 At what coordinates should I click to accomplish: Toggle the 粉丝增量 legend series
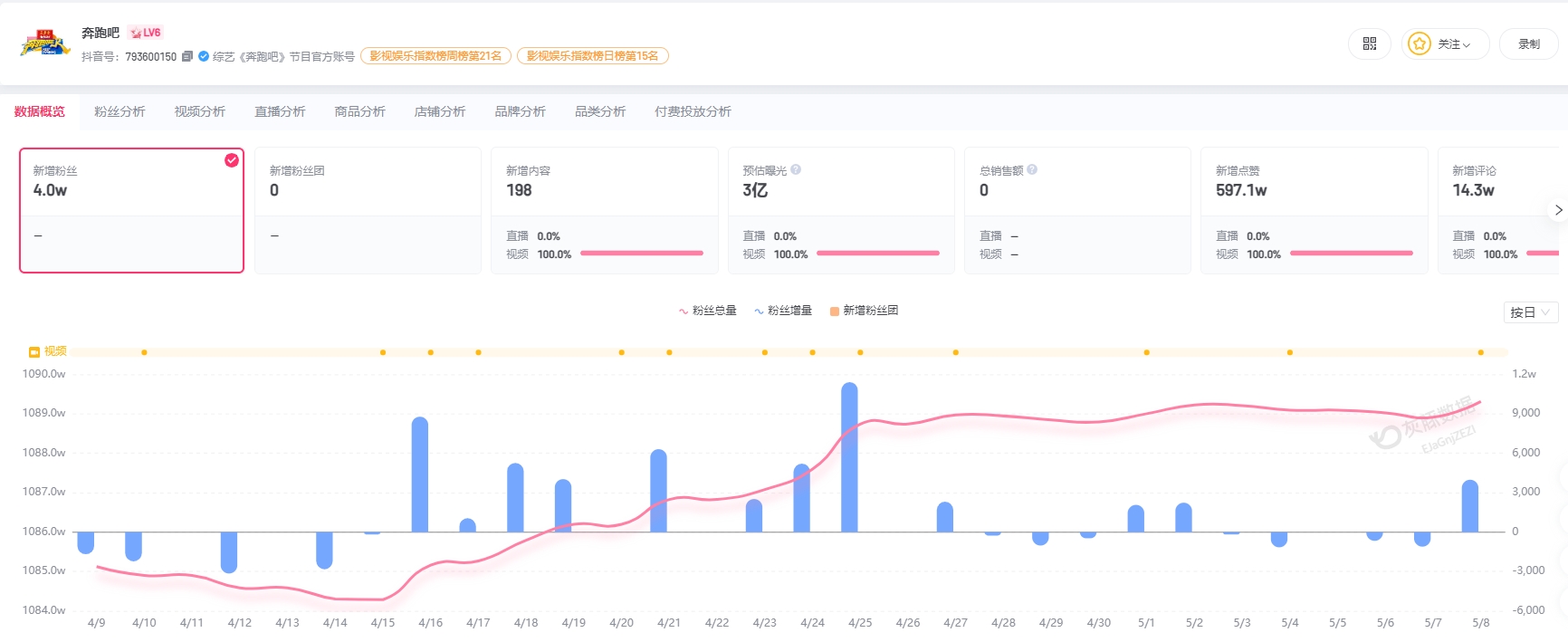(783, 311)
